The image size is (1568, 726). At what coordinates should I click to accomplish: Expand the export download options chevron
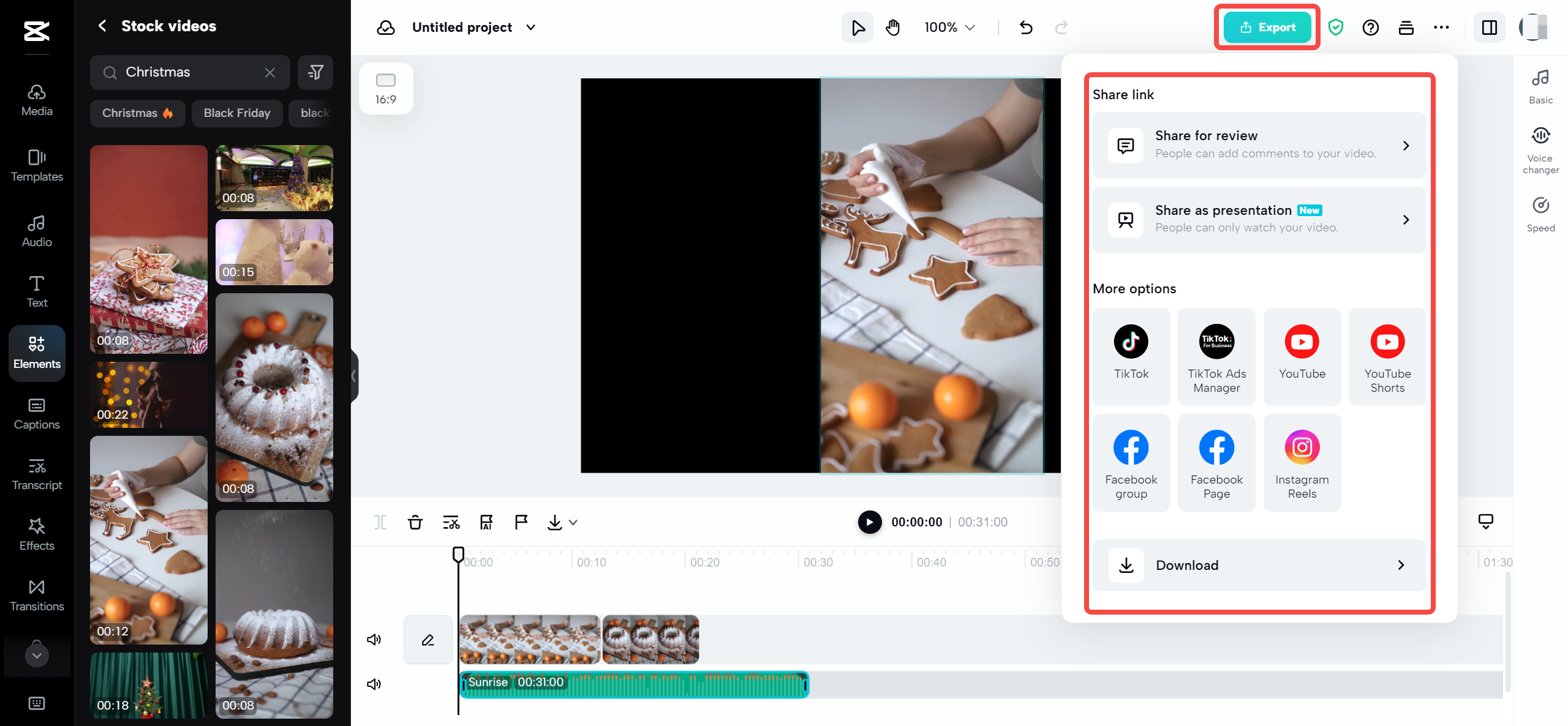573,523
